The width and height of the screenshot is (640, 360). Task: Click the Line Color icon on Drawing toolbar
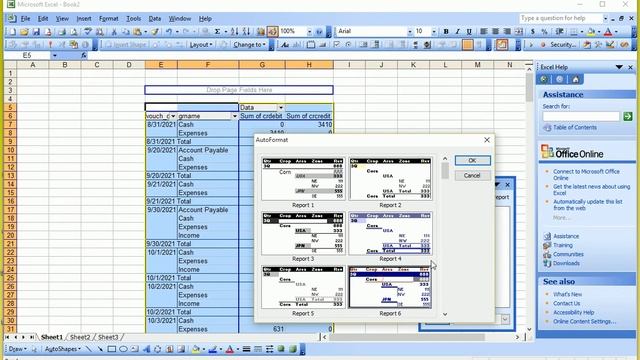(212, 349)
